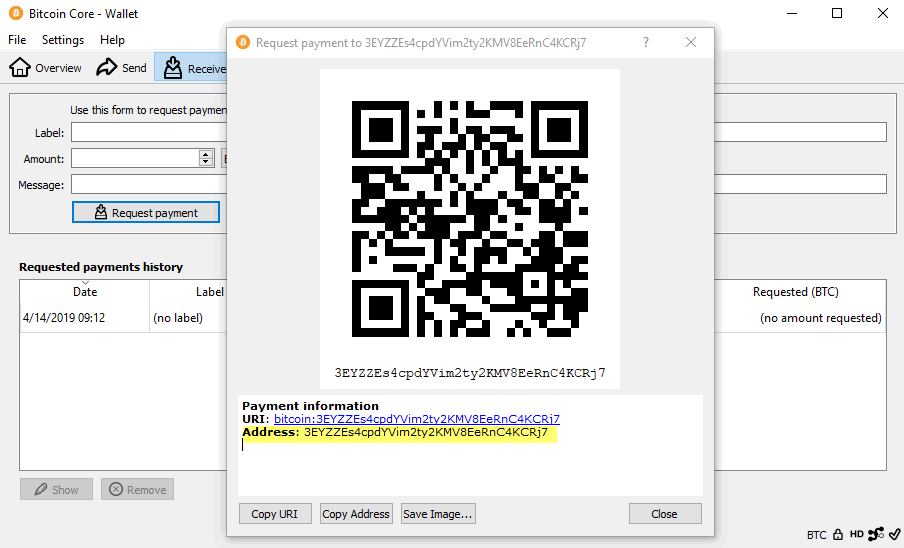Screen dimensions: 904x548
Task: Open the File menu
Action: pyautogui.click(x=17, y=40)
